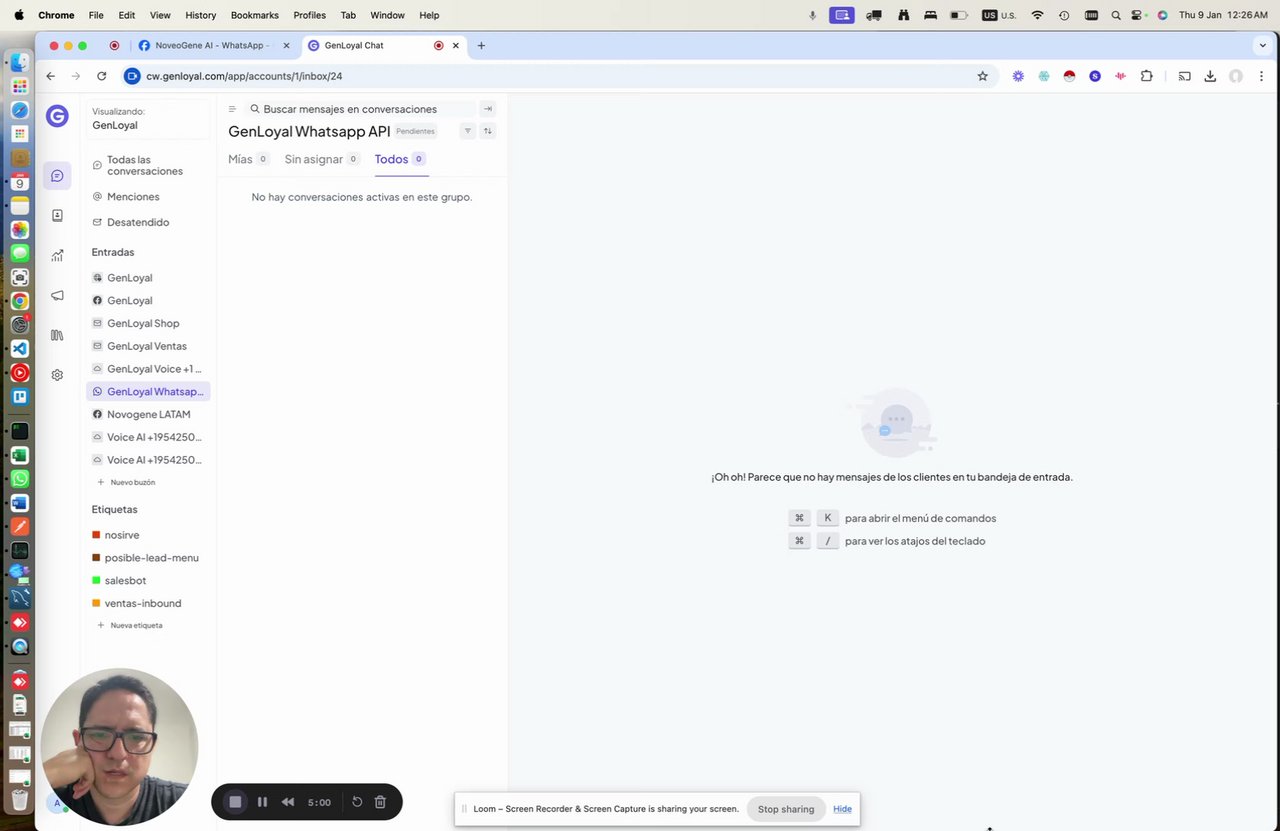This screenshot has height=831, width=1280.
Task: Delete the Loom recording with trash icon
Action: point(380,802)
